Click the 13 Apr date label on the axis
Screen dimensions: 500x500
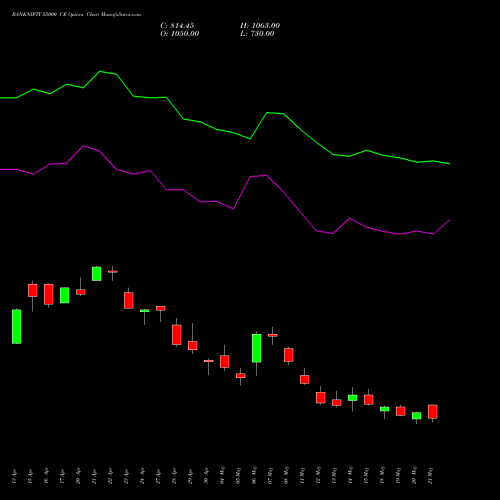pyautogui.click(x=14, y=476)
